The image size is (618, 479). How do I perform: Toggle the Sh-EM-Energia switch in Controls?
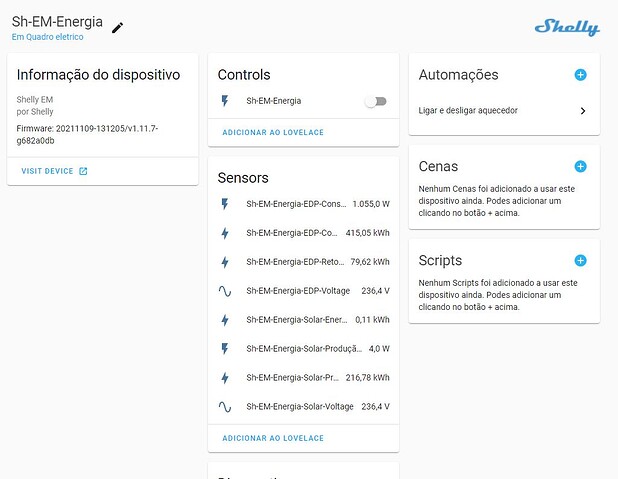pos(376,101)
